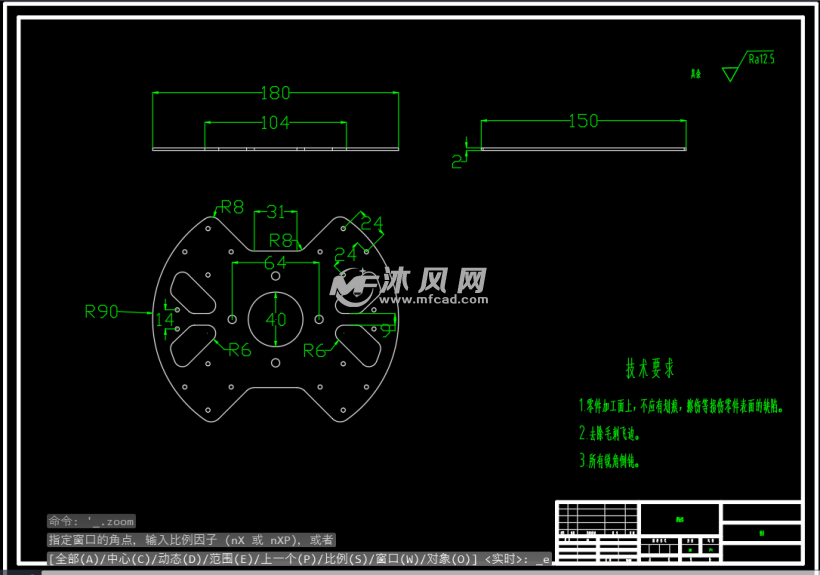This screenshot has width=820, height=575.
Task: Select the upper 24 dimension, next to the R8 notch label
Action: pos(372,223)
